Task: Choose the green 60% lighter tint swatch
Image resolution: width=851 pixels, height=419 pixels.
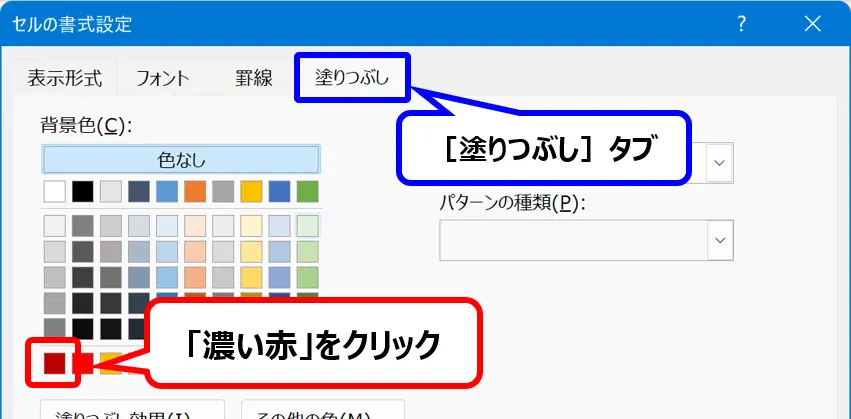Action: [308, 252]
